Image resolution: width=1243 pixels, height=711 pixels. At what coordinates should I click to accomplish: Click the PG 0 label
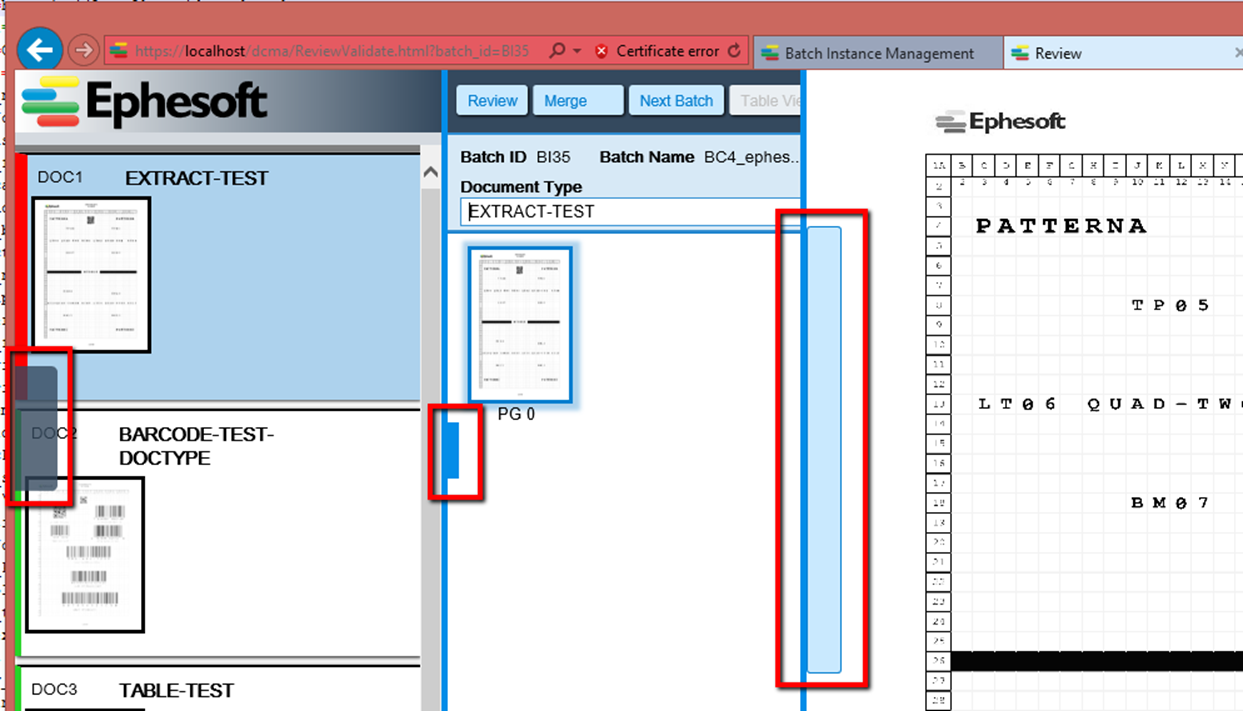click(x=516, y=414)
